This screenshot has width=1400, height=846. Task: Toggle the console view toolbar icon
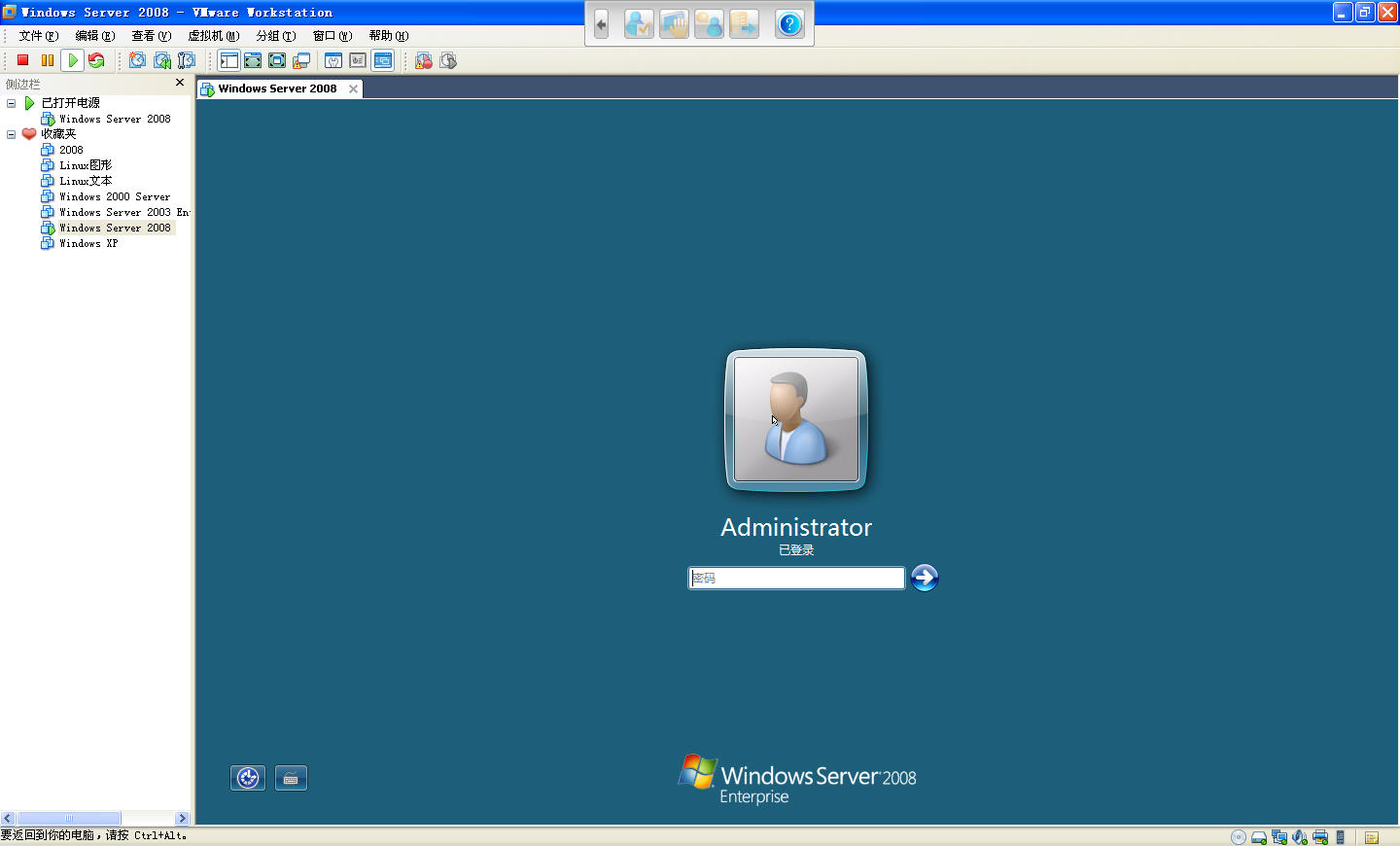383,60
